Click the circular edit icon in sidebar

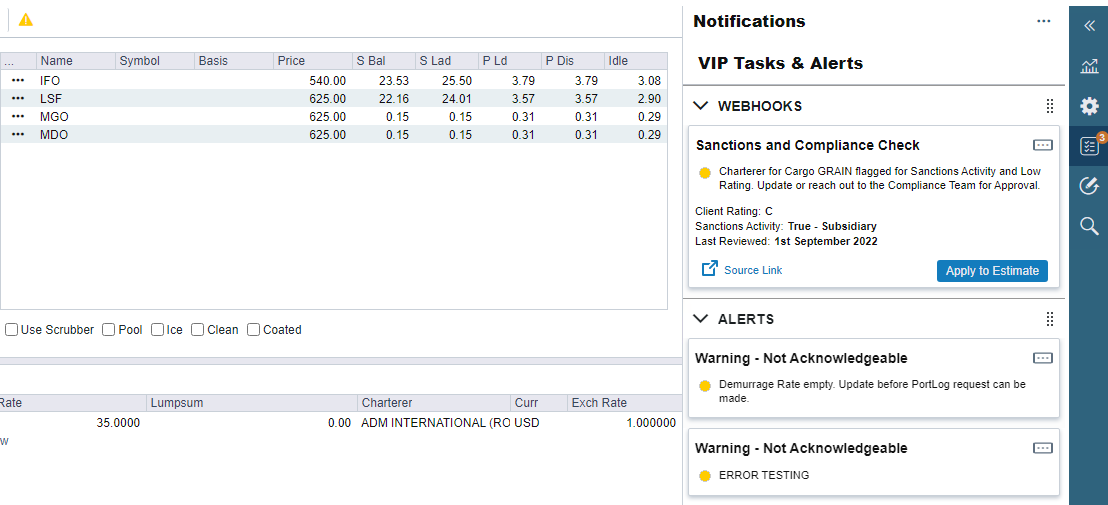click(1089, 186)
